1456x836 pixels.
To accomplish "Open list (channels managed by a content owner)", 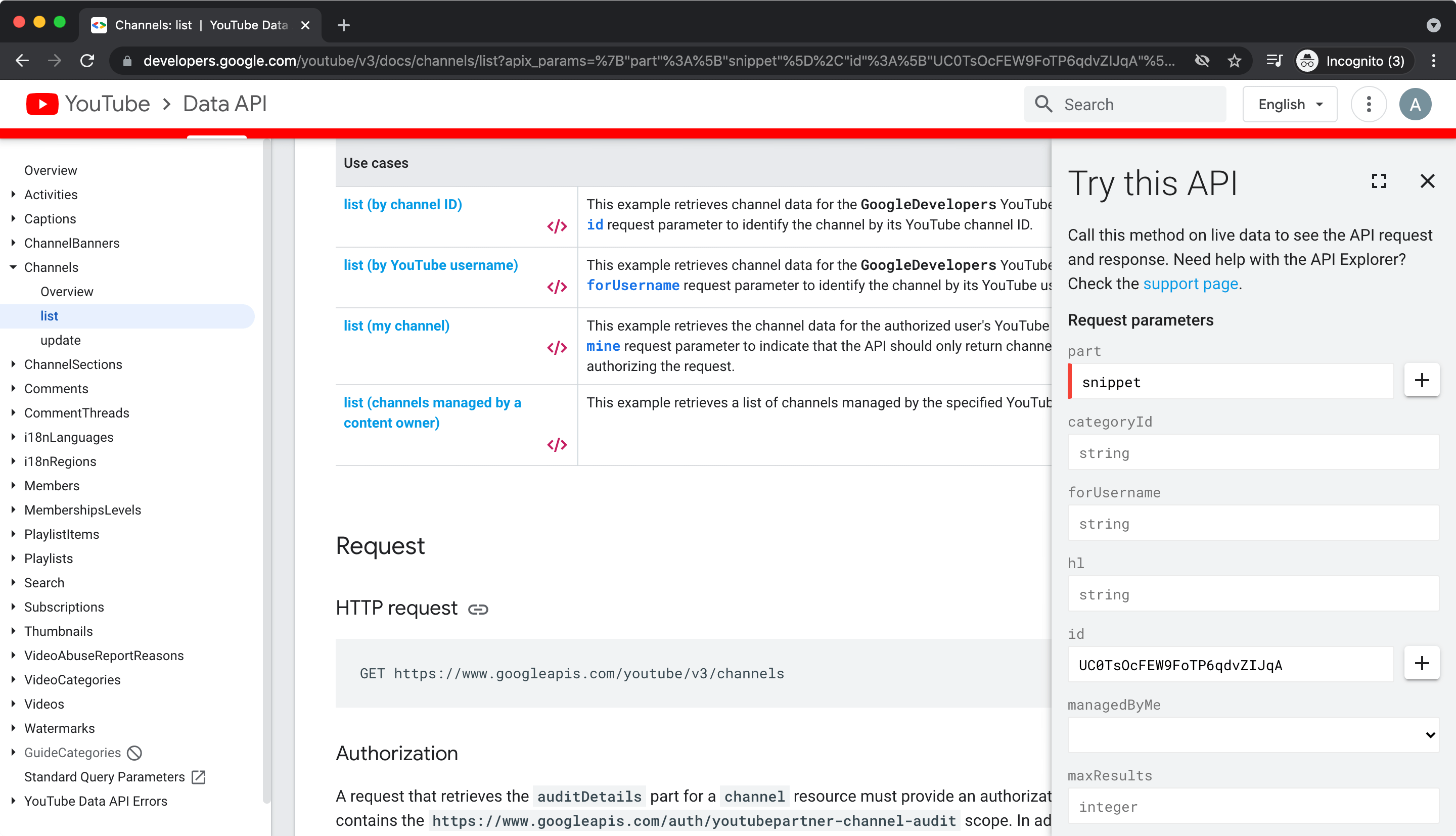I will (x=432, y=413).
